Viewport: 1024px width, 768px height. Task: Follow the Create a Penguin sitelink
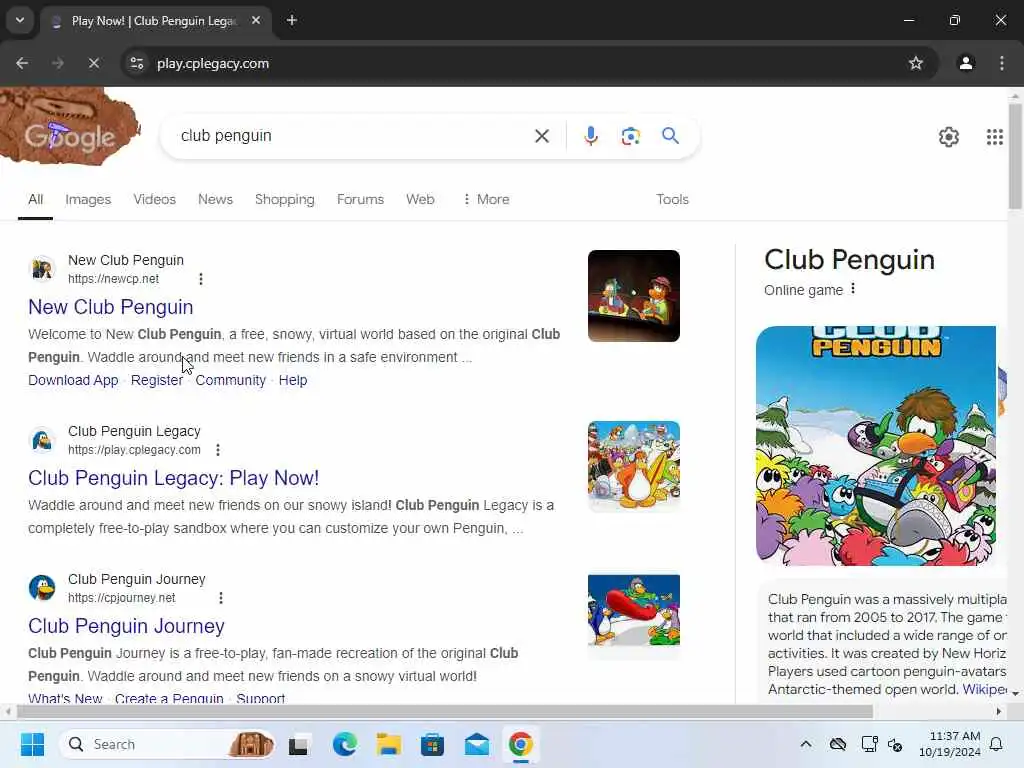pyautogui.click(x=169, y=697)
